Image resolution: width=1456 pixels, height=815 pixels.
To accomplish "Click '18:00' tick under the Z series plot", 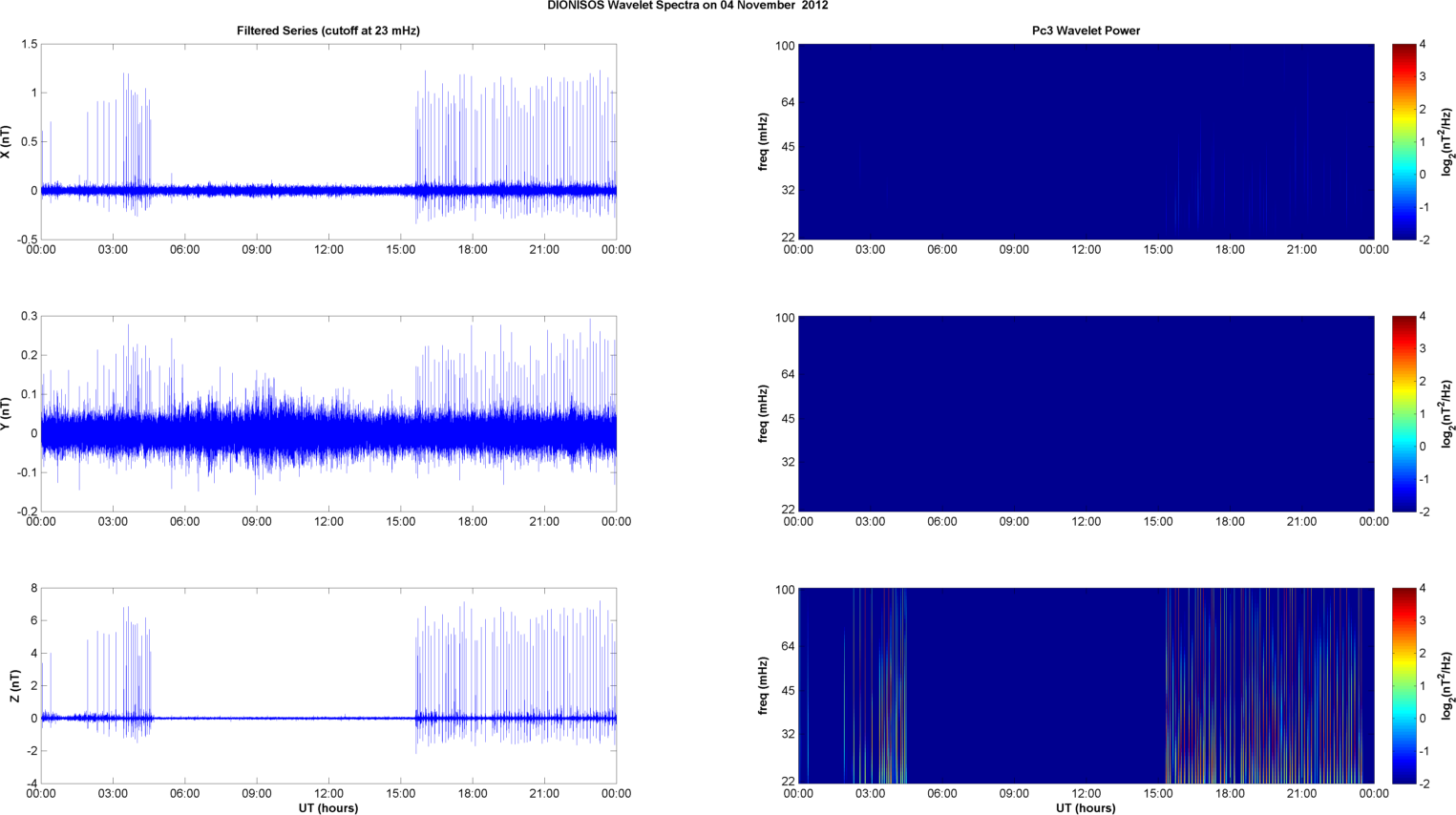I will [x=473, y=794].
